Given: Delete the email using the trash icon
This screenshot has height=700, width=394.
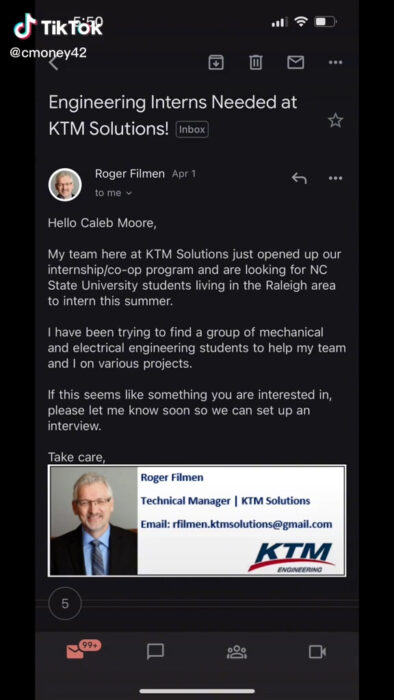Looking at the screenshot, I should pos(256,62).
